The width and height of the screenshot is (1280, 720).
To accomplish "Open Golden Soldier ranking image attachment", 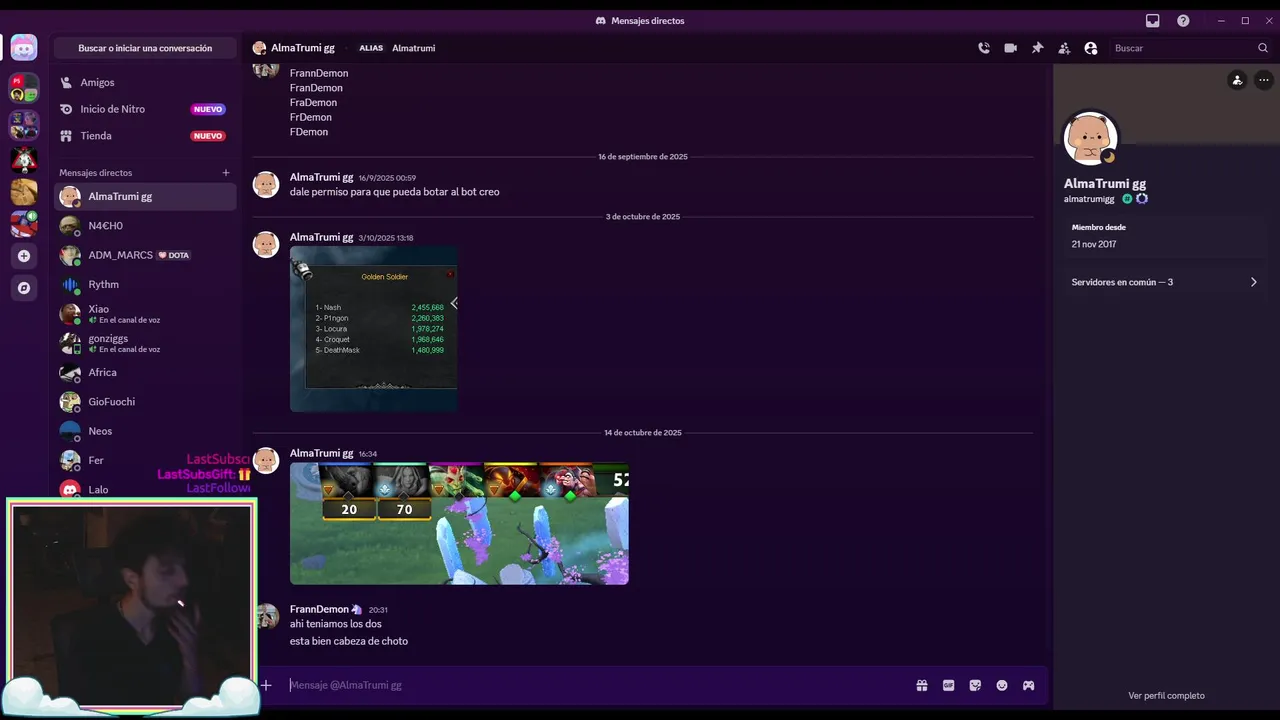I will pos(374,329).
